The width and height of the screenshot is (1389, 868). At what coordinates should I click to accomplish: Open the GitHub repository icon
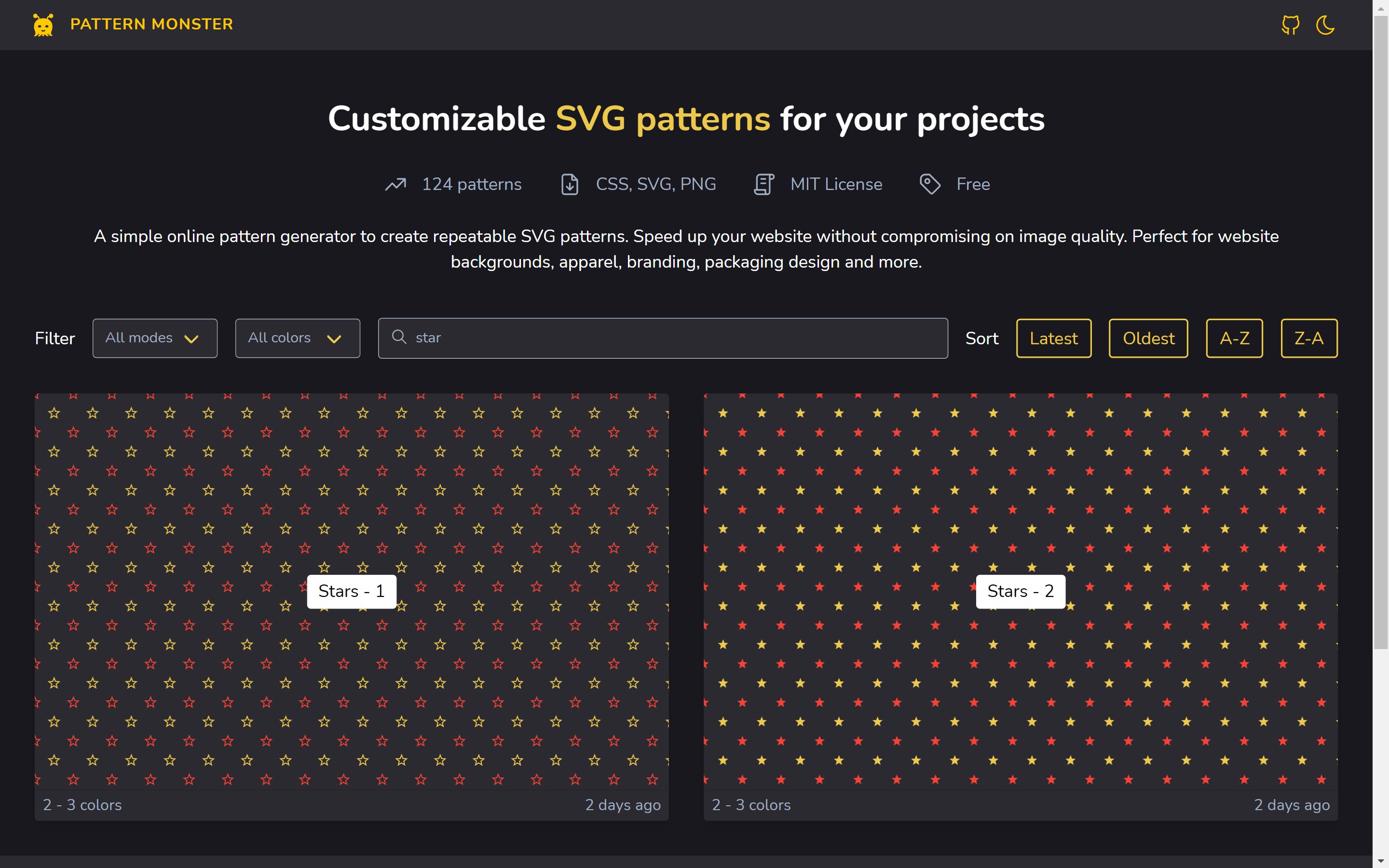(x=1290, y=25)
